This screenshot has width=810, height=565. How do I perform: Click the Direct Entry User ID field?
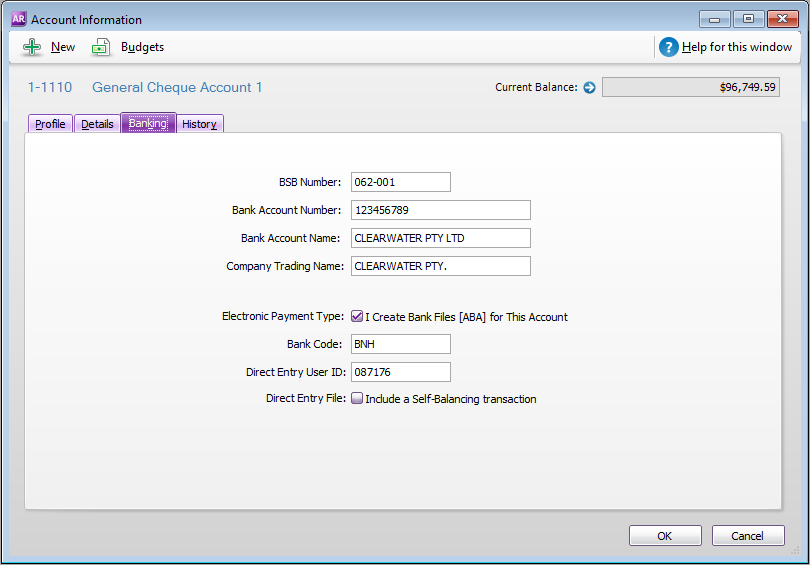(x=400, y=372)
